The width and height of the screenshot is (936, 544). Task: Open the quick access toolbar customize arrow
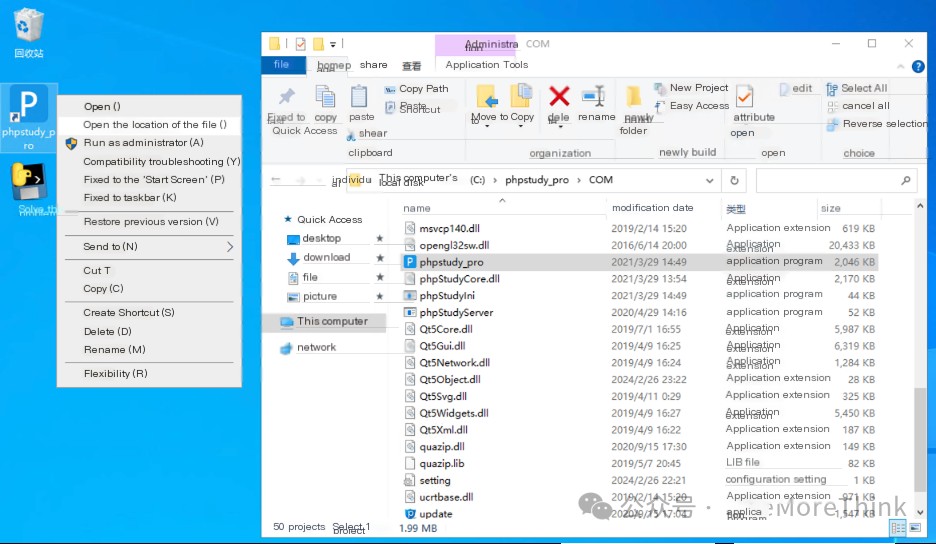click(x=333, y=44)
